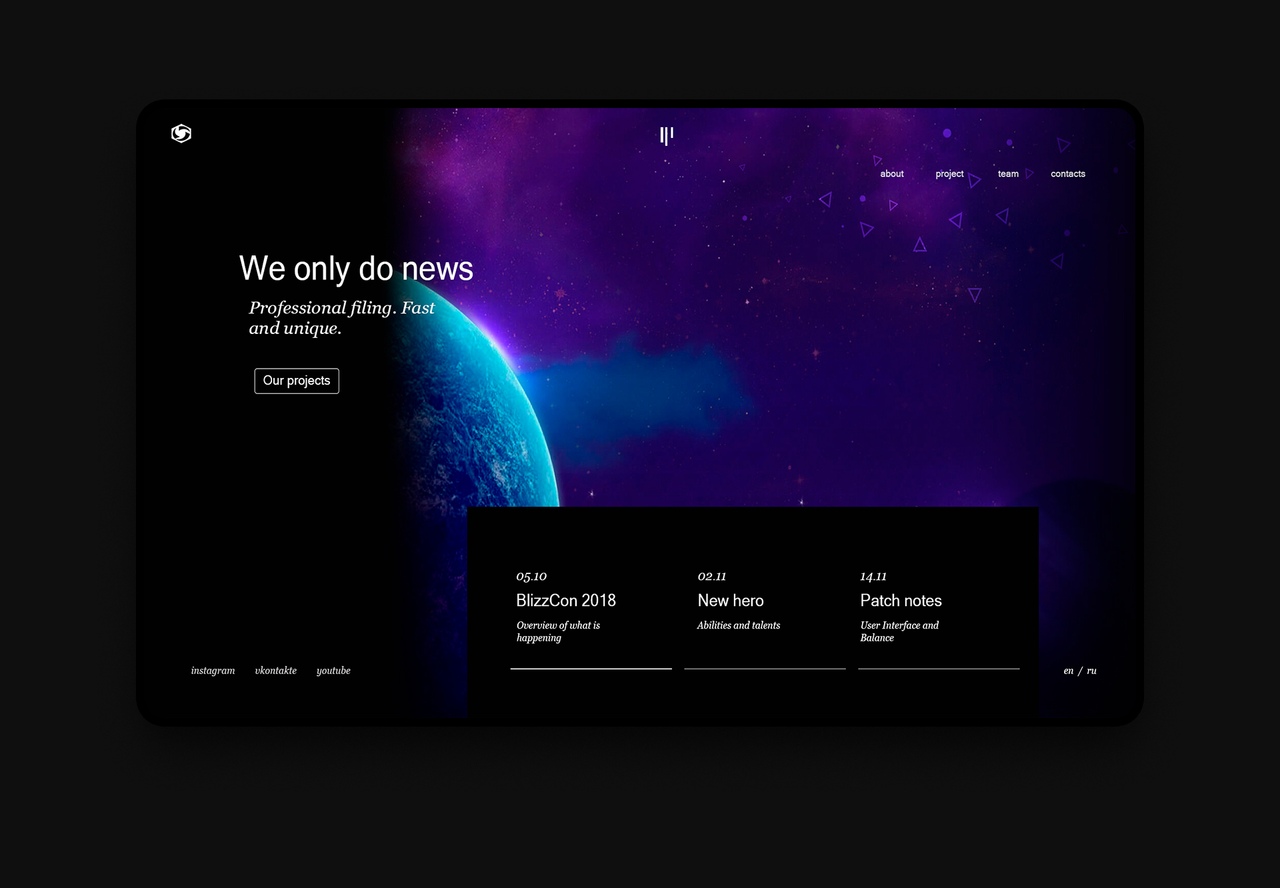Click the 14.11 date label

tap(873, 577)
